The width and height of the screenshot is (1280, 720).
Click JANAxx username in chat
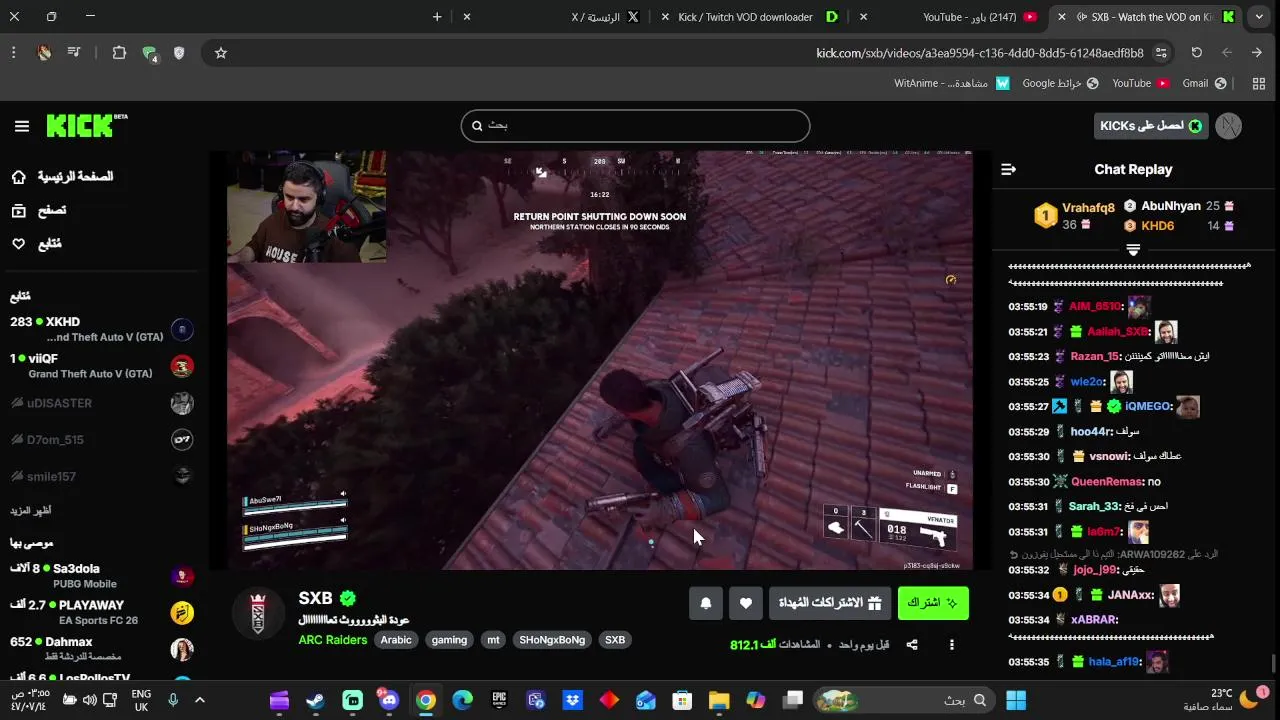(1131, 595)
